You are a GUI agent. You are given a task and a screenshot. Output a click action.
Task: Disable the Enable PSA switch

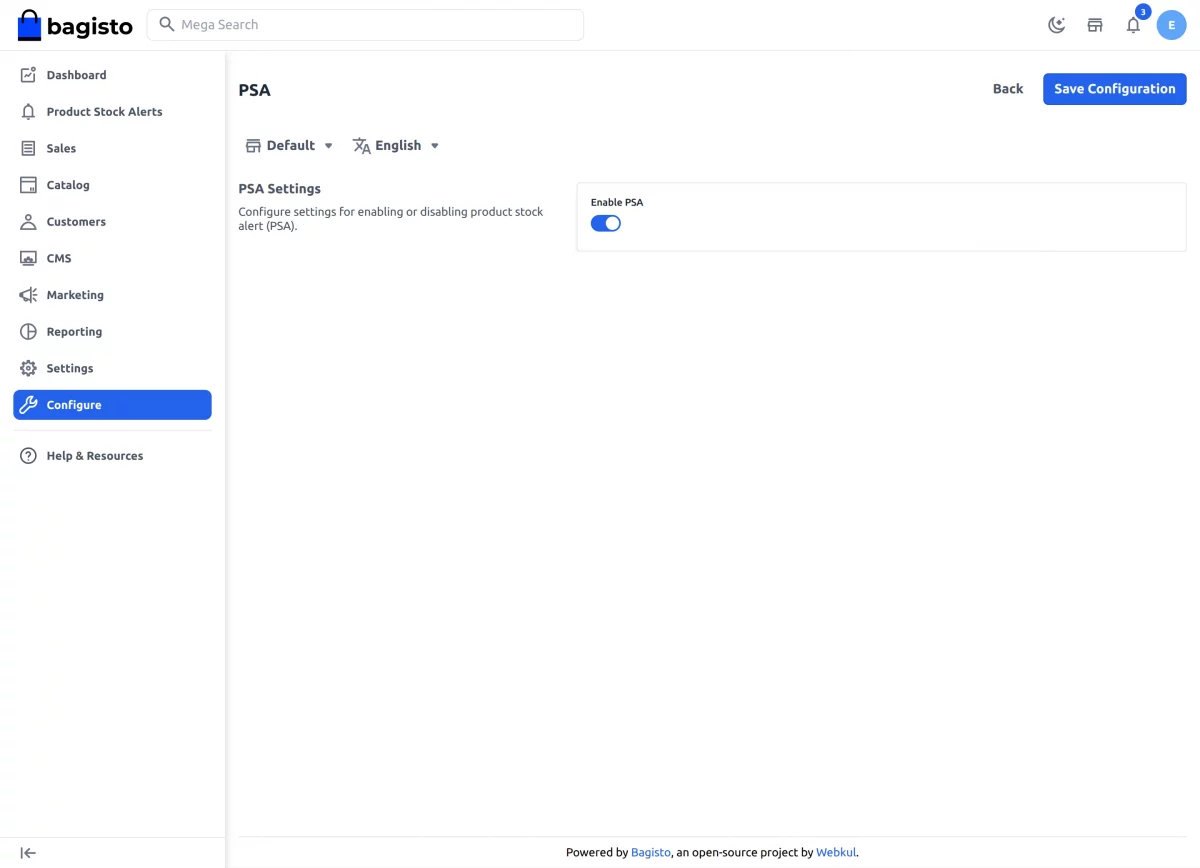tap(606, 223)
